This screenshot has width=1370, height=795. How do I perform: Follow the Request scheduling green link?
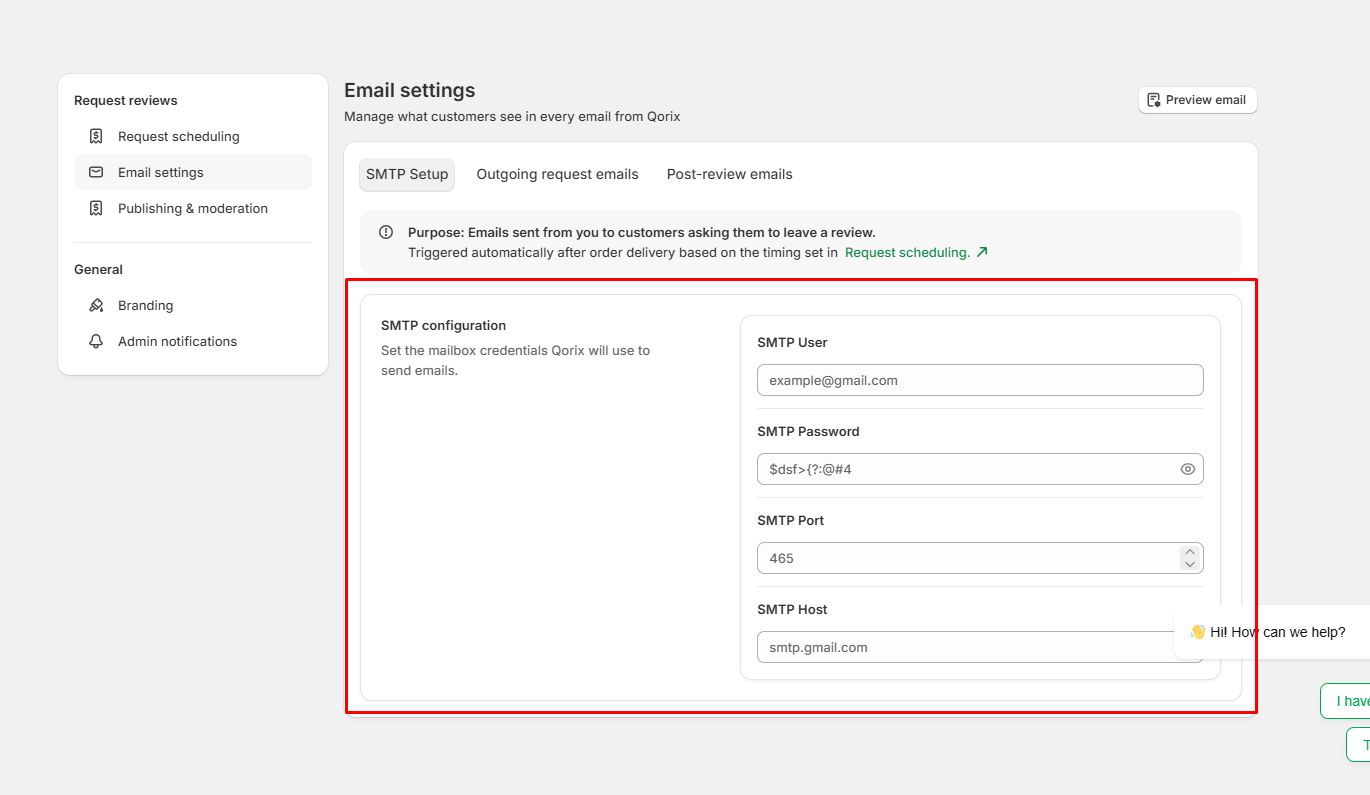[x=907, y=252]
